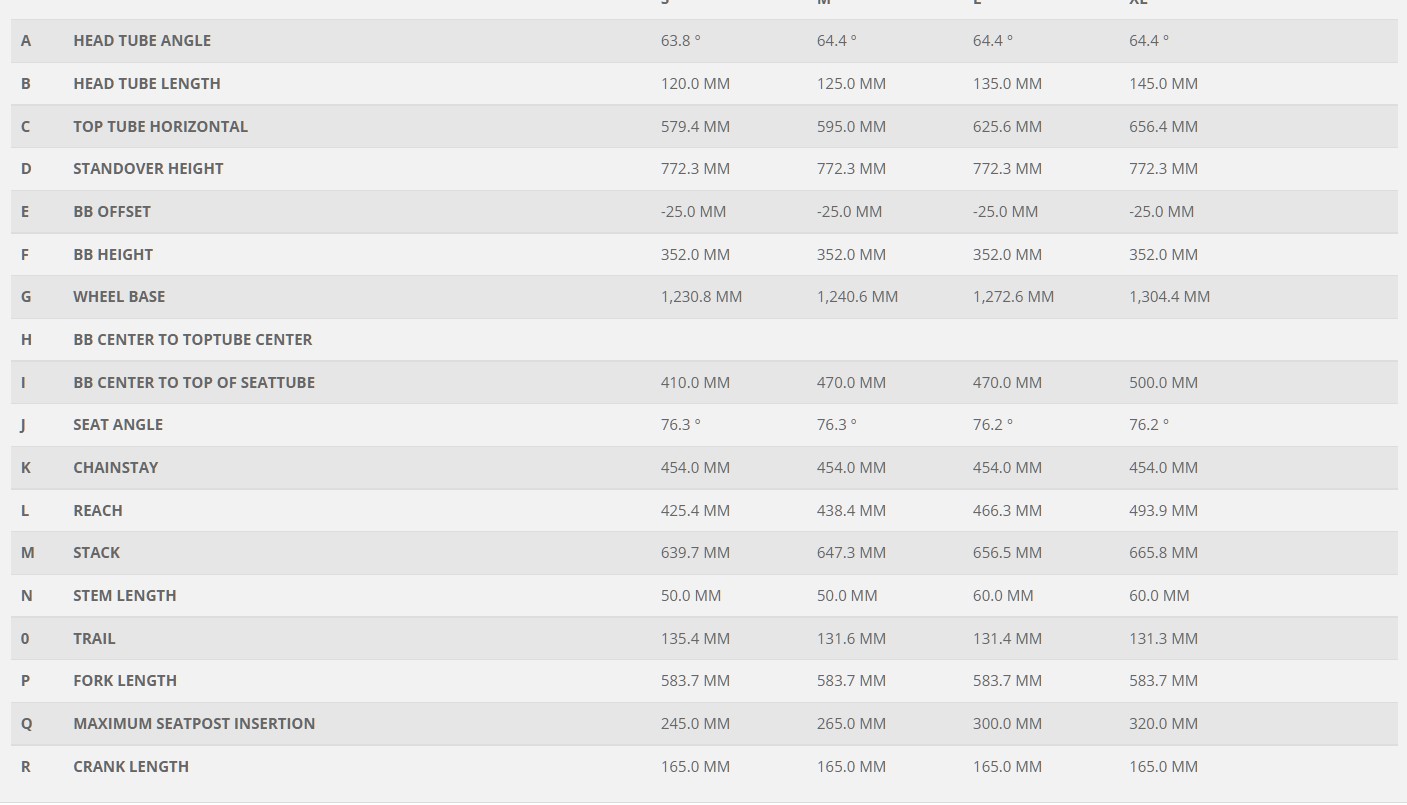Viewport: 1407px width, 805px height.
Task: Select the HEAD TUBE ANGLE row label
Action: 142,41
